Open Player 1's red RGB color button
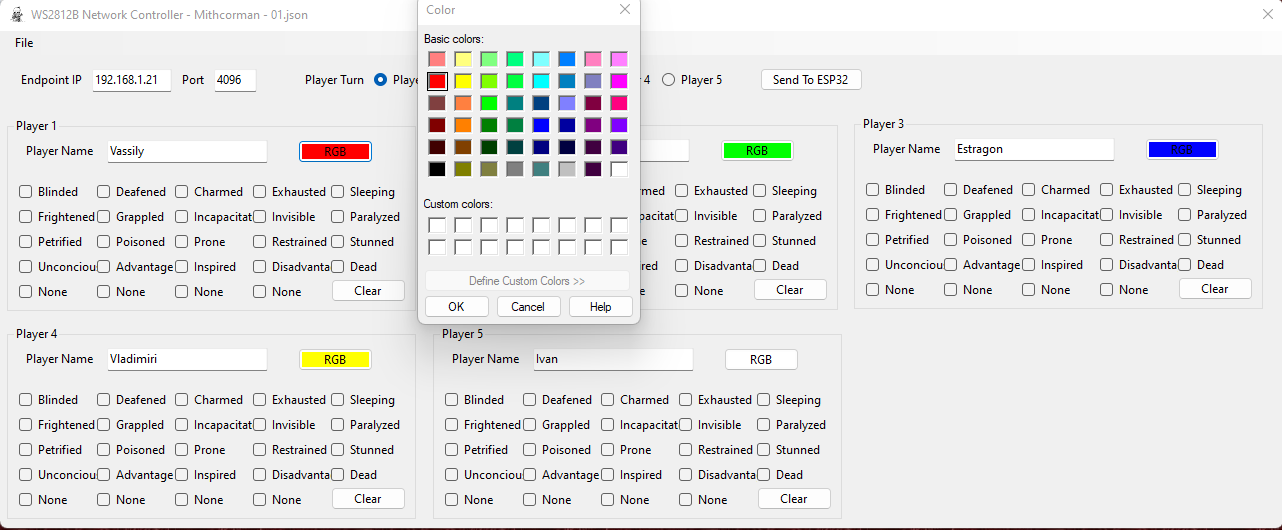Viewport: 1282px width, 530px height. [x=335, y=152]
